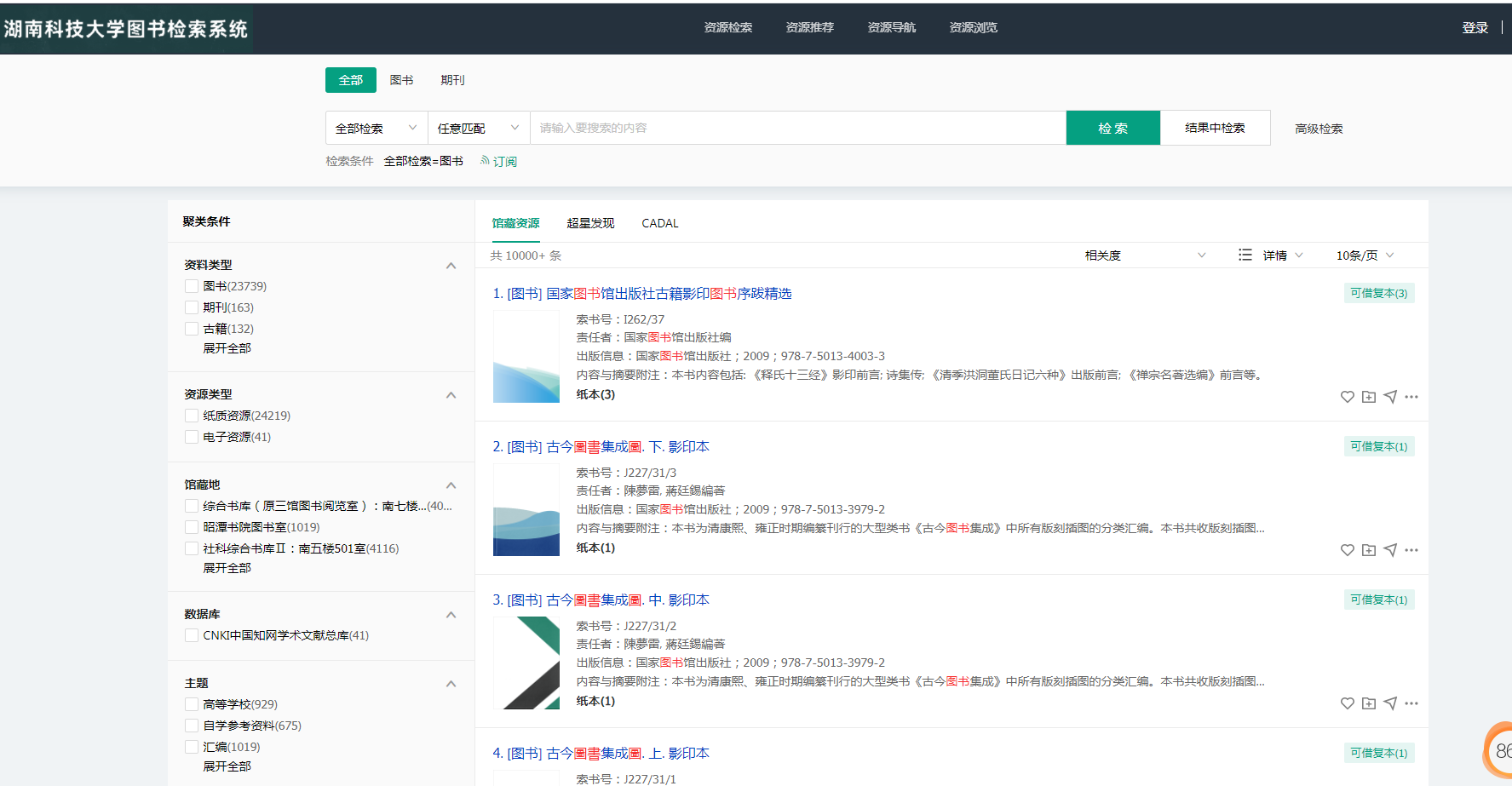The image size is (1512, 786).
Task: Switch to the 超星发现 tab
Action: pos(590,223)
